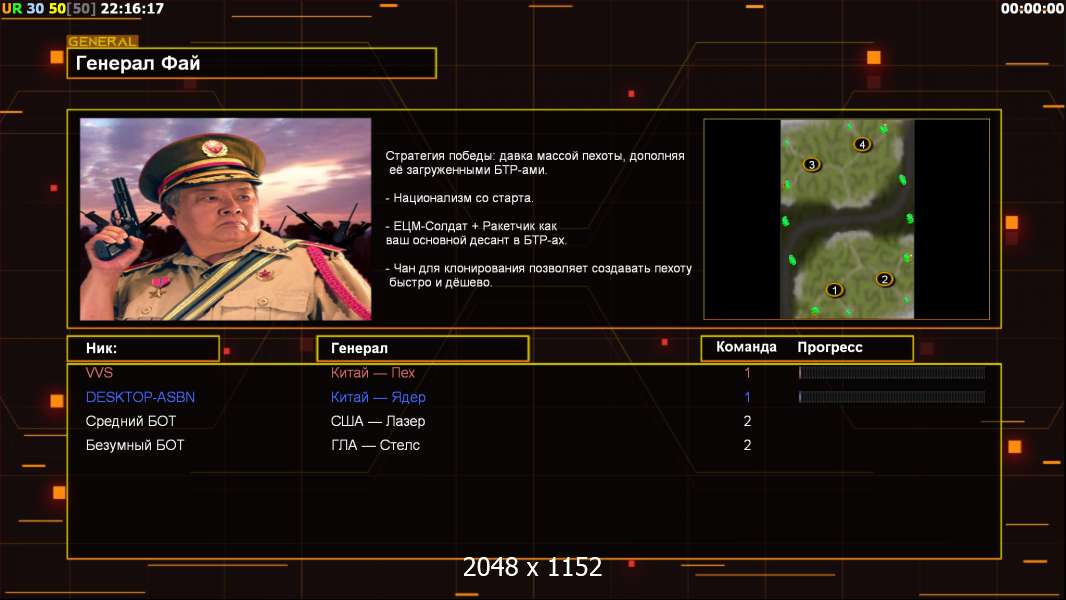Click the 'Китай — Ядер' general entry
The width and height of the screenshot is (1066, 600).
(378, 397)
